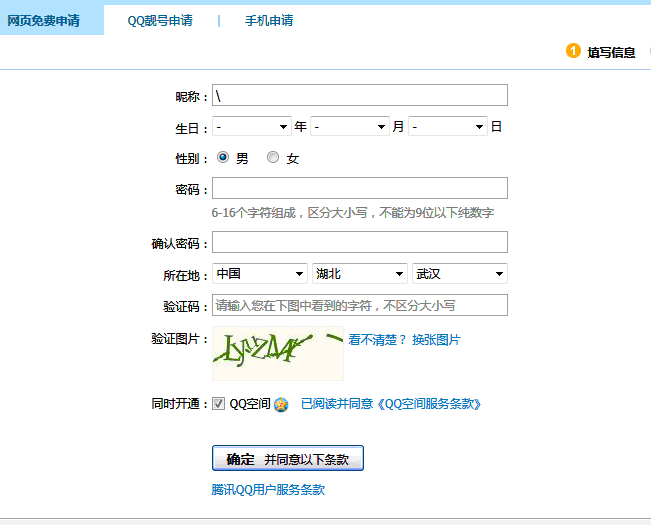
Task: Focus the 确认密码 confirm password field
Action: click(x=360, y=242)
